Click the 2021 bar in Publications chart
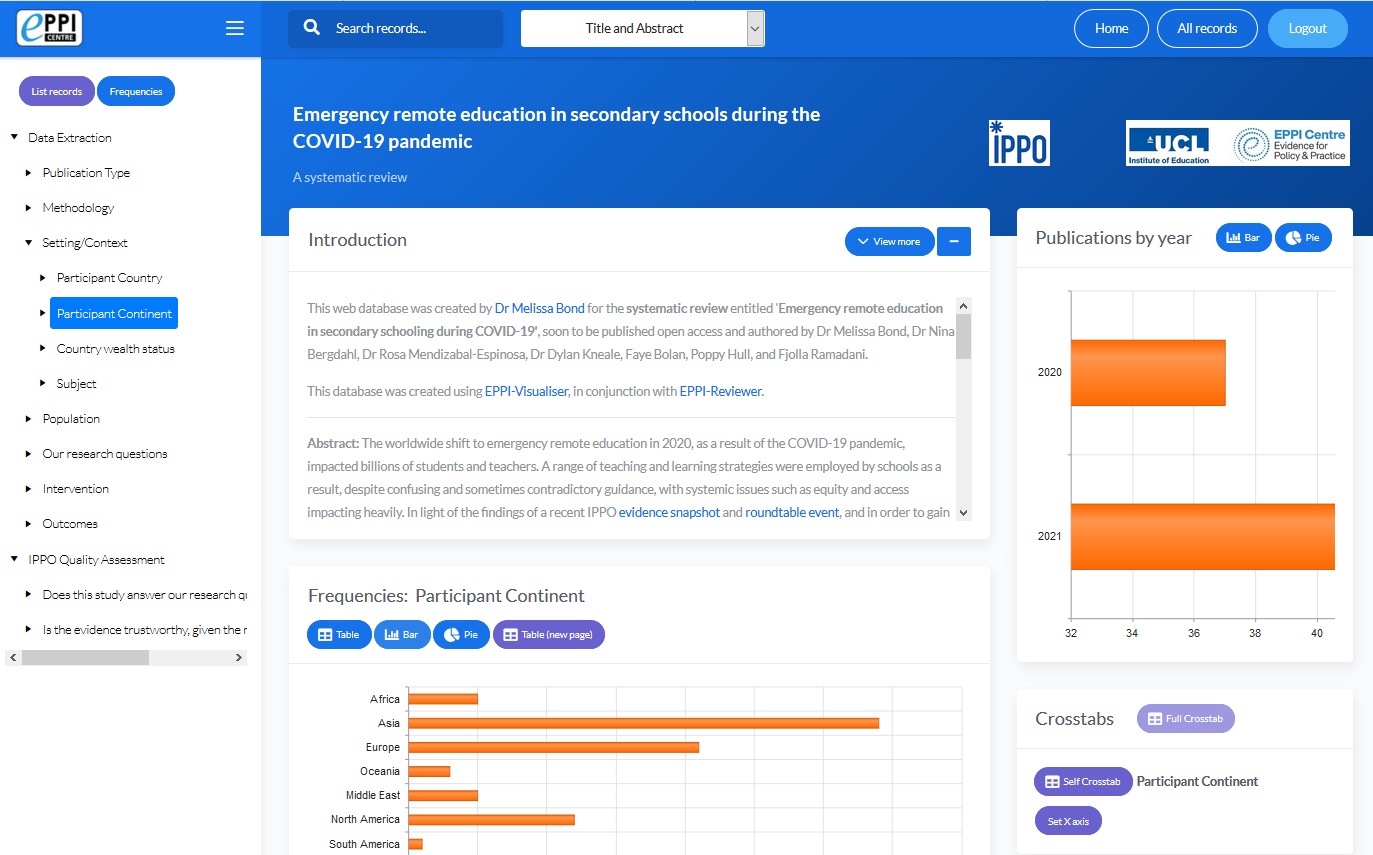Image resolution: width=1373 pixels, height=855 pixels. pos(1203,537)
